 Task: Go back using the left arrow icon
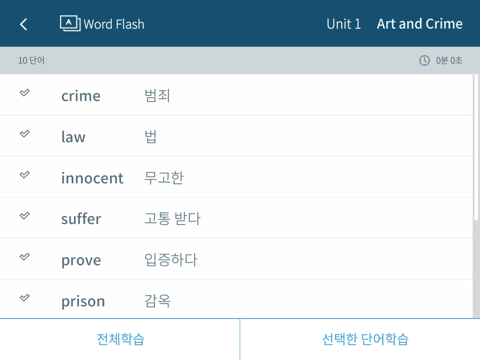(x=23, y=24)
